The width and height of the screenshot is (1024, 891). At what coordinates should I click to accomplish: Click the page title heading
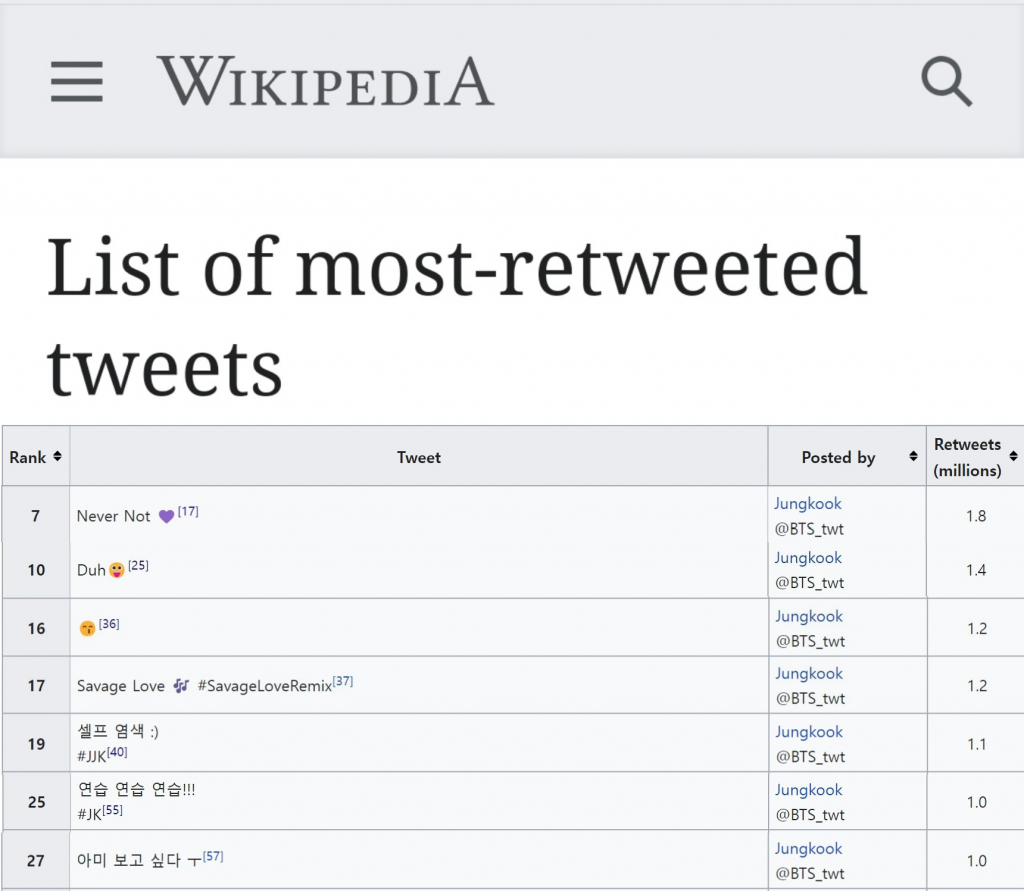click(456, 315)
